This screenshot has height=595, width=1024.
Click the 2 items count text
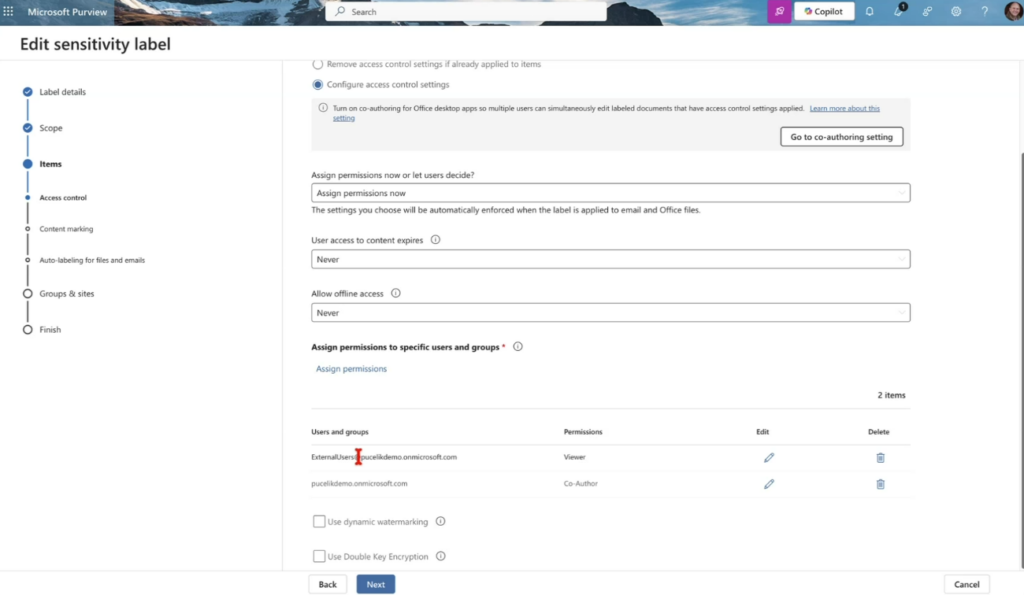coord(891,395)
